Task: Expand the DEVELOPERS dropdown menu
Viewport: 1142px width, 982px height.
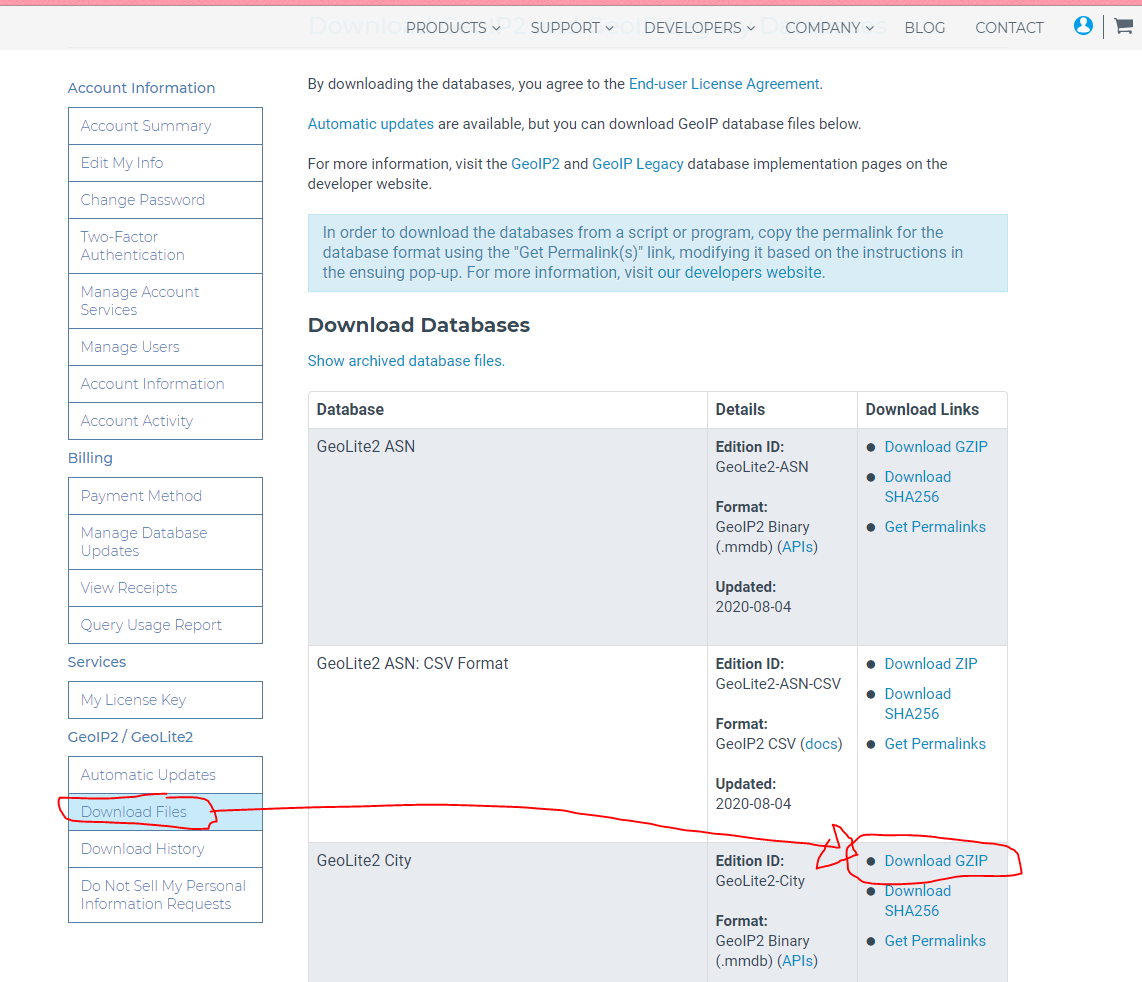Action: (x=699, y=28)
